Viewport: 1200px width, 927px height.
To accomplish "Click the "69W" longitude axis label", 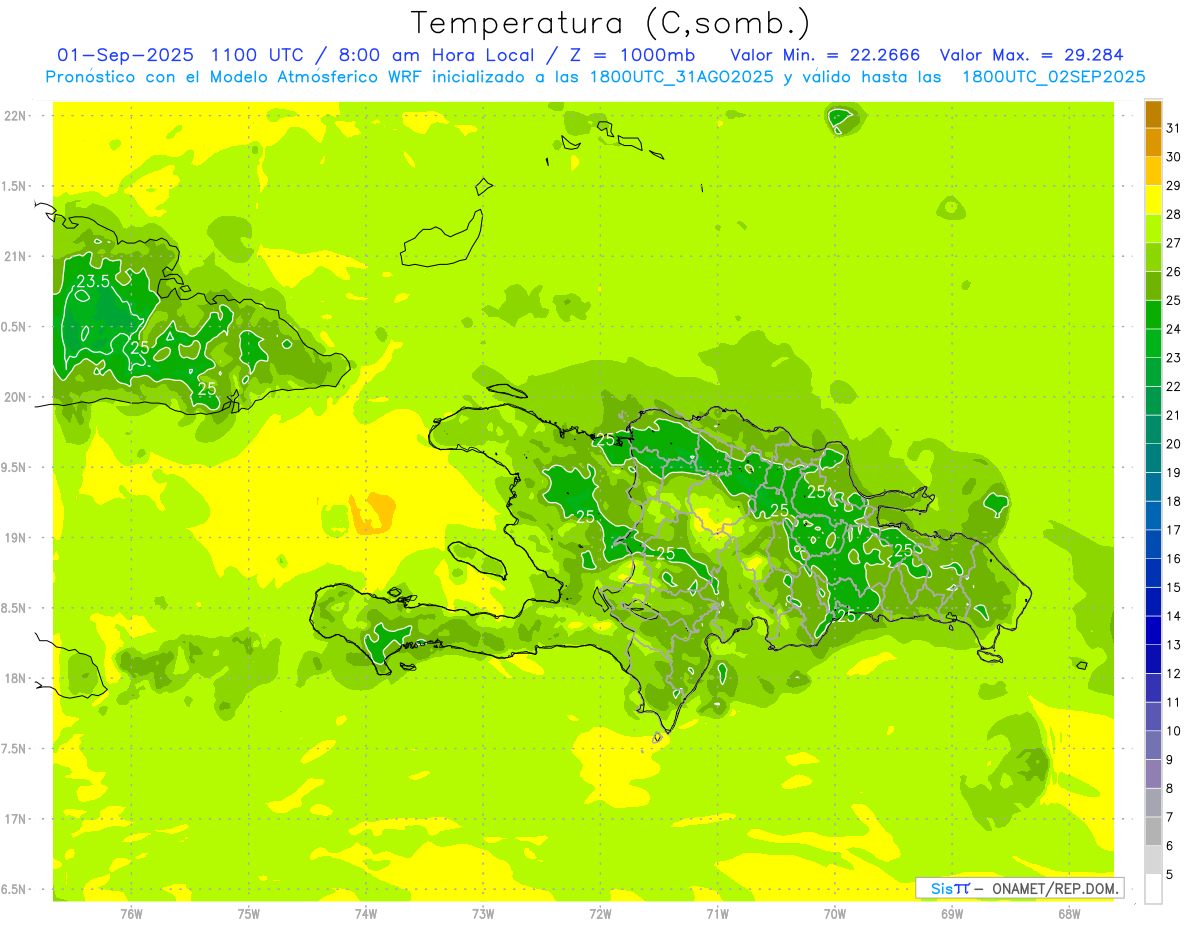I will pyautogui.click(x=952, y=914).
